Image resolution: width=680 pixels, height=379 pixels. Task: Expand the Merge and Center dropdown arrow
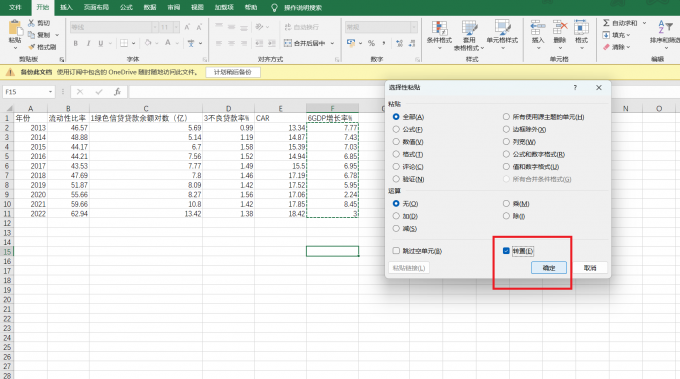(x=332, y=43)
